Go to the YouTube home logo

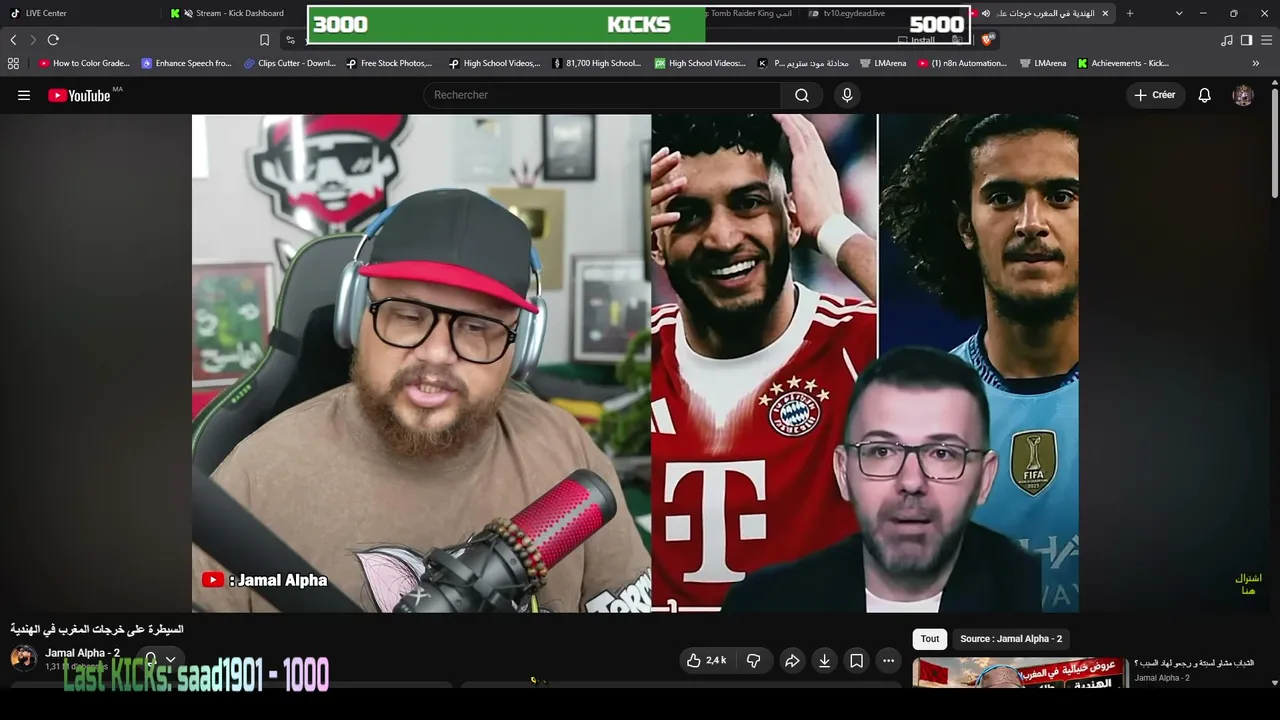[79, 95]
